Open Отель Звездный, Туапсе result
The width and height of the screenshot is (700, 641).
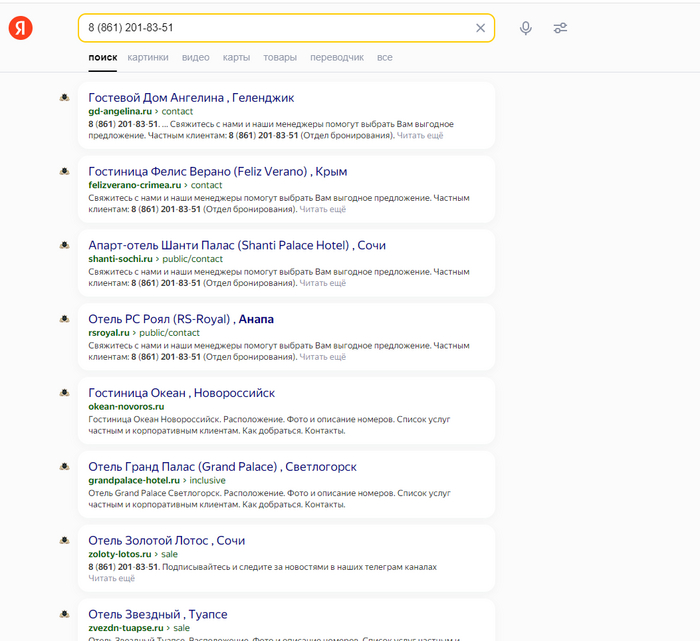click(158, 614)
